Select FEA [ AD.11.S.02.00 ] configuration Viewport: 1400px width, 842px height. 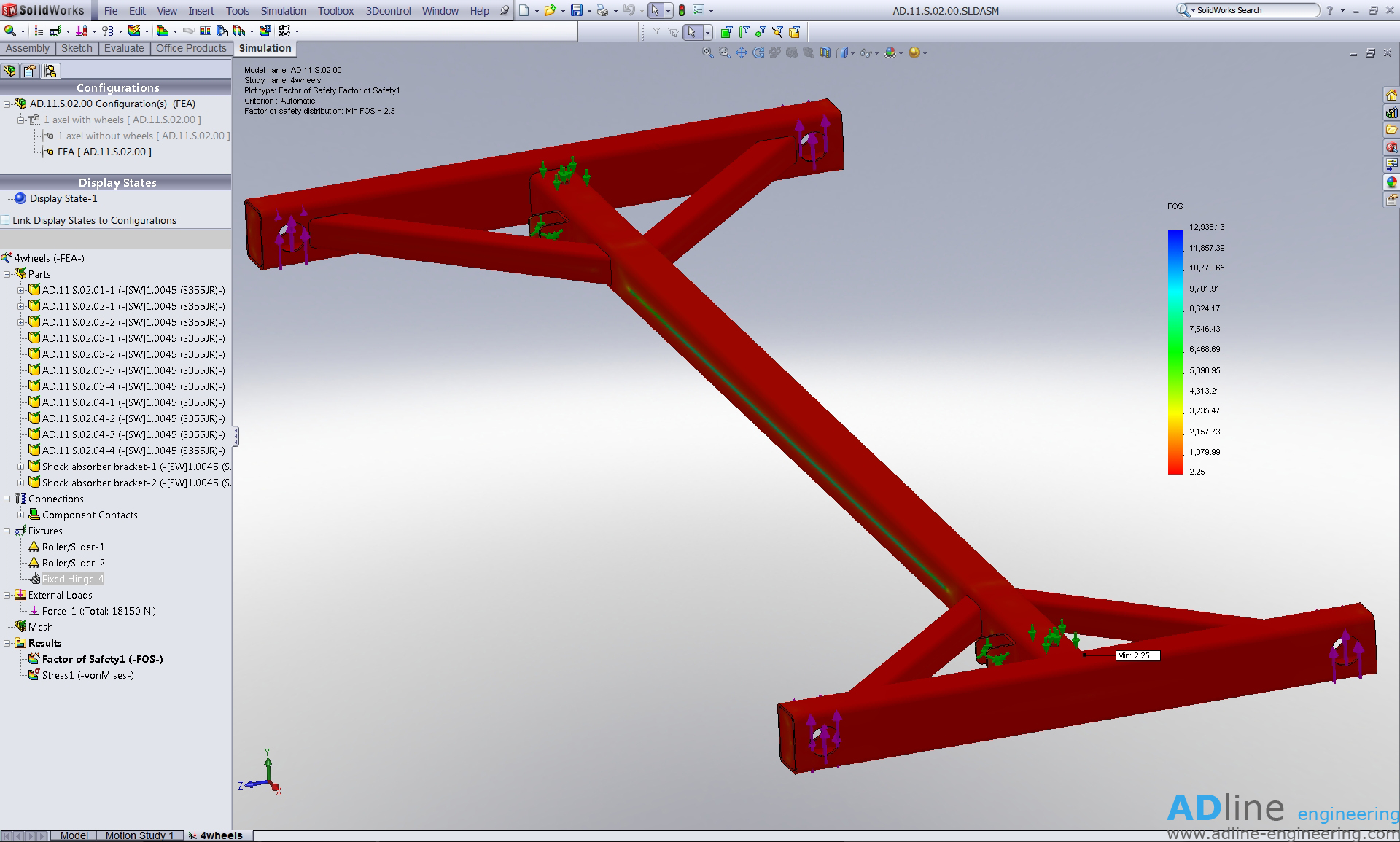click(x=96, y=152)
